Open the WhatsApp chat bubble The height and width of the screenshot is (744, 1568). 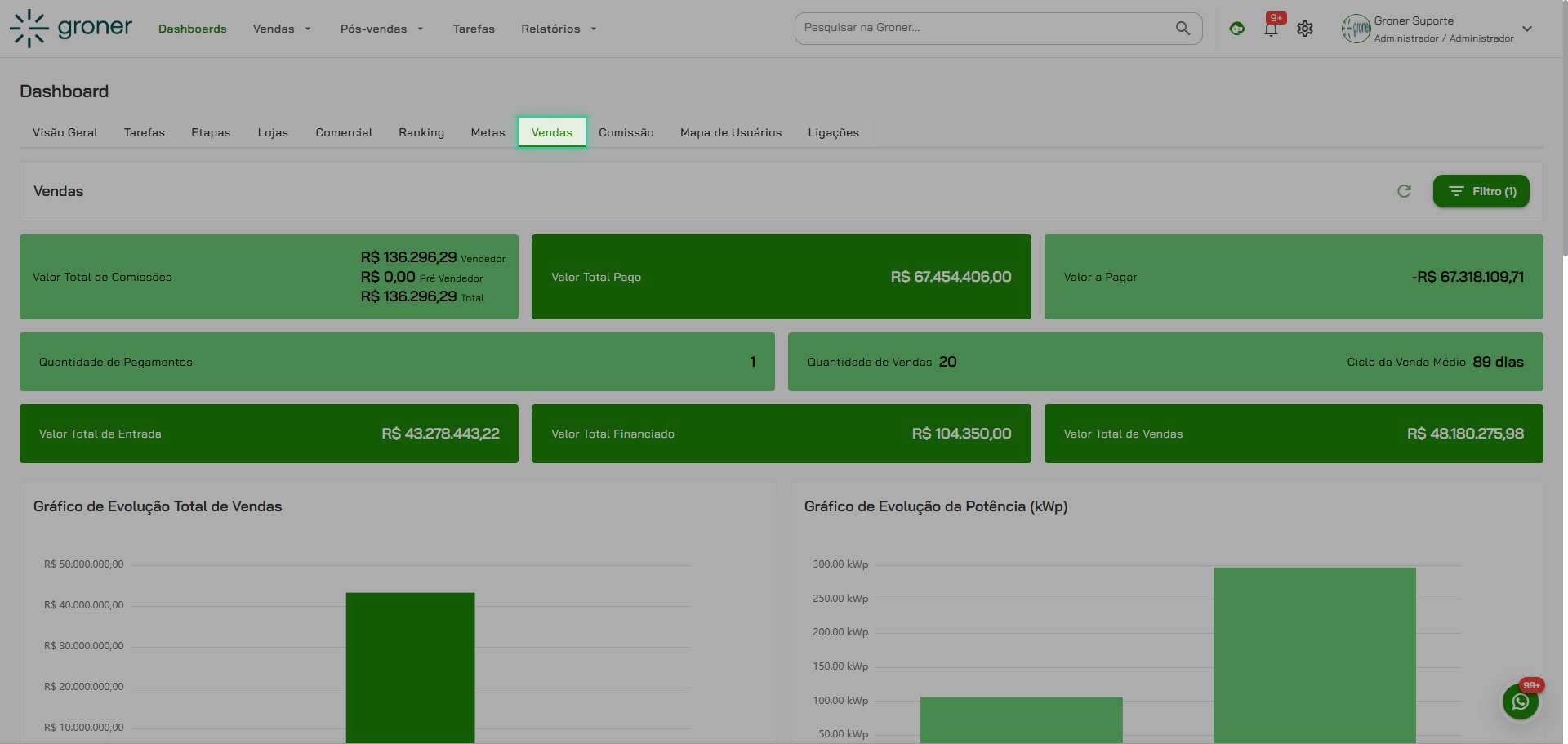pyautogui.click(x=1521, y=702)
